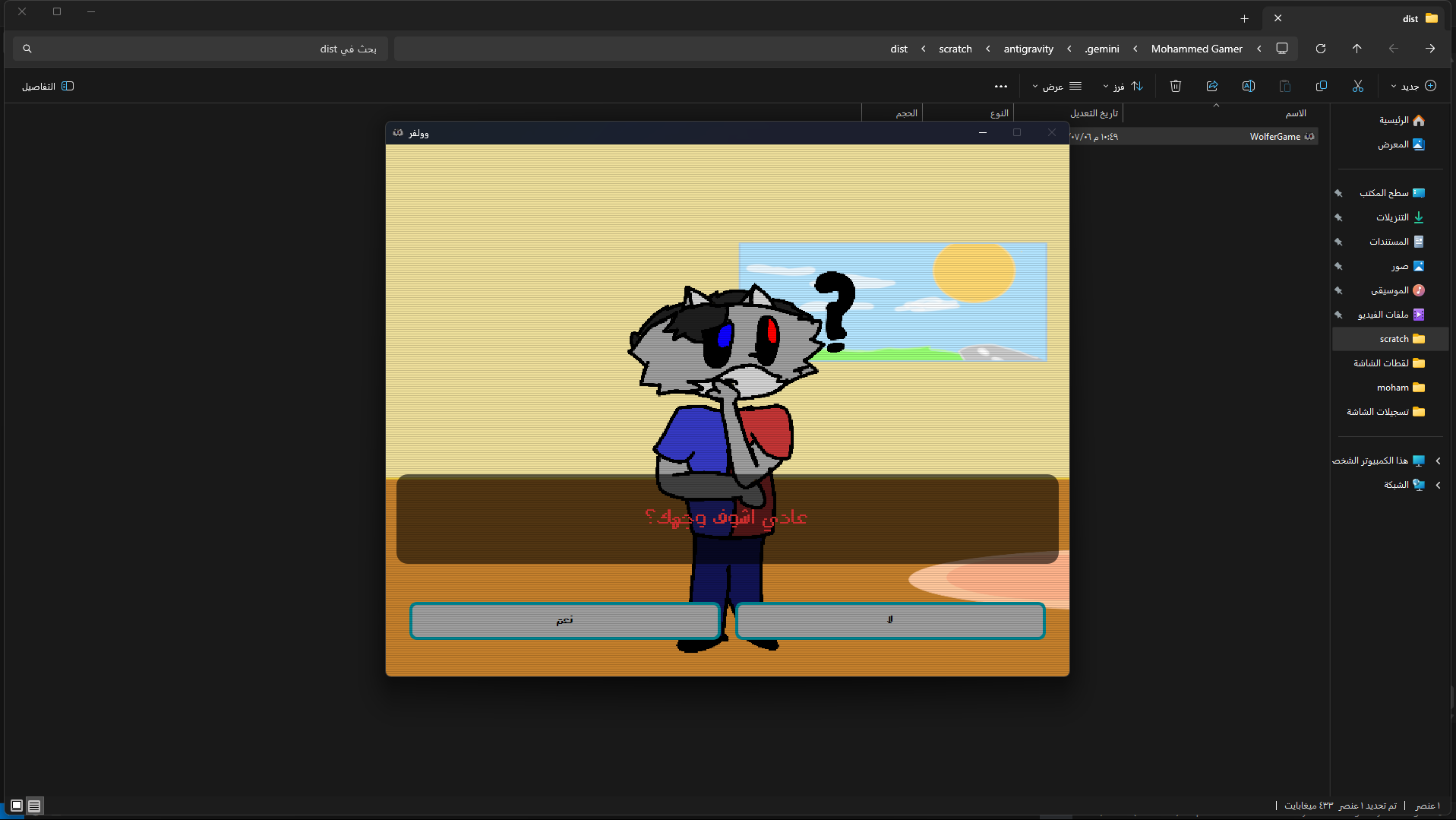Screen dimensions: 1456x820
Task: Select Mohammed Gamer in breadcrumb path
Action: pos(1197,49)
